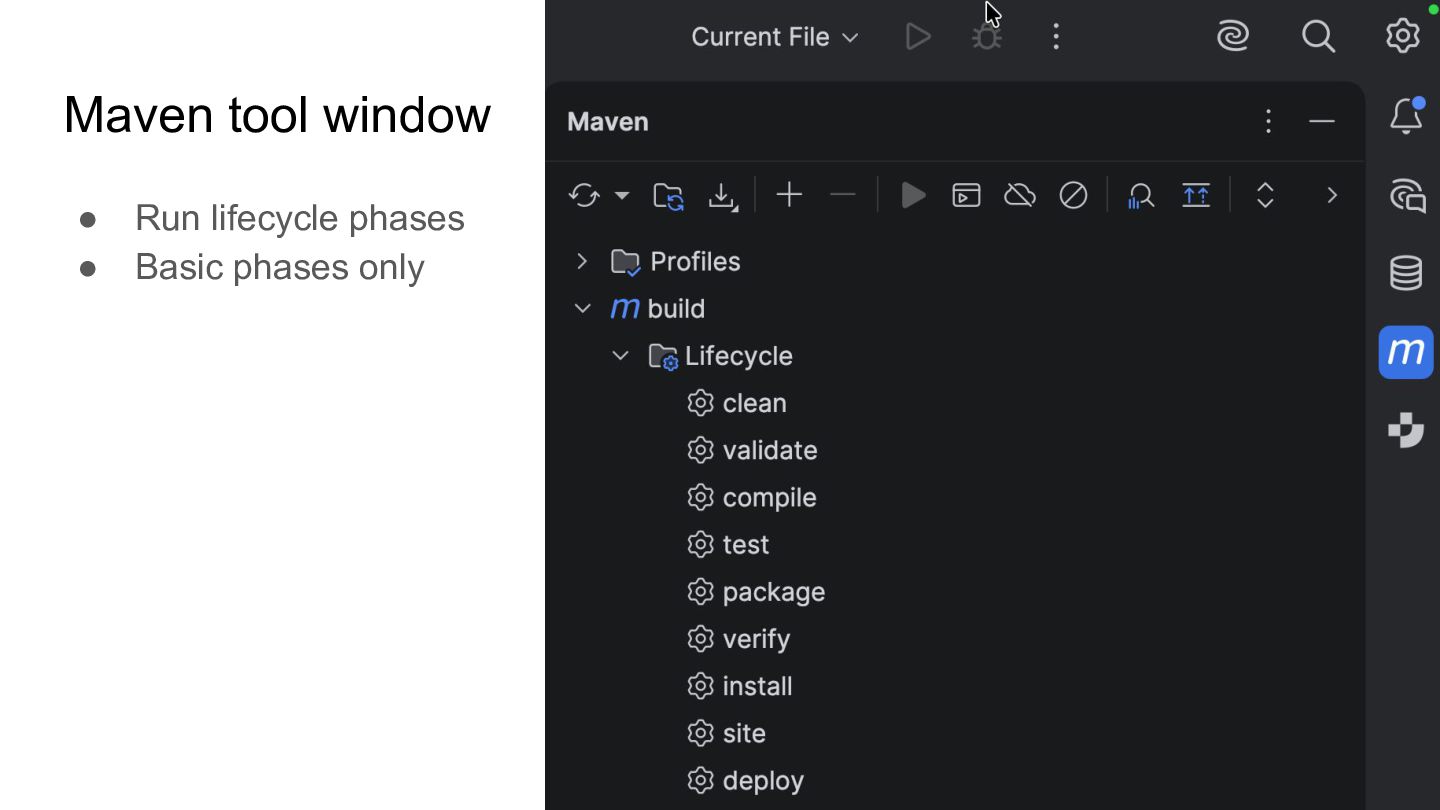
Task: Toggle Offline Mode in Maven toolbar
Action: point(1020,195)
